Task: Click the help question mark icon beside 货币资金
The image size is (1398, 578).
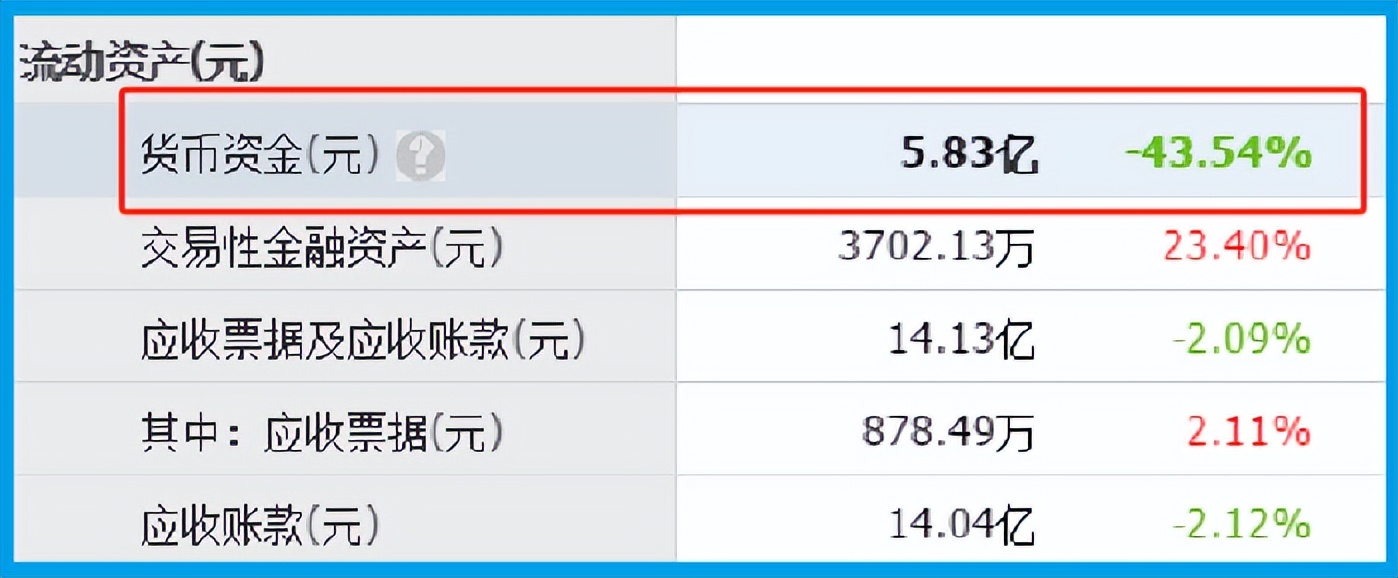Action: 419,155
